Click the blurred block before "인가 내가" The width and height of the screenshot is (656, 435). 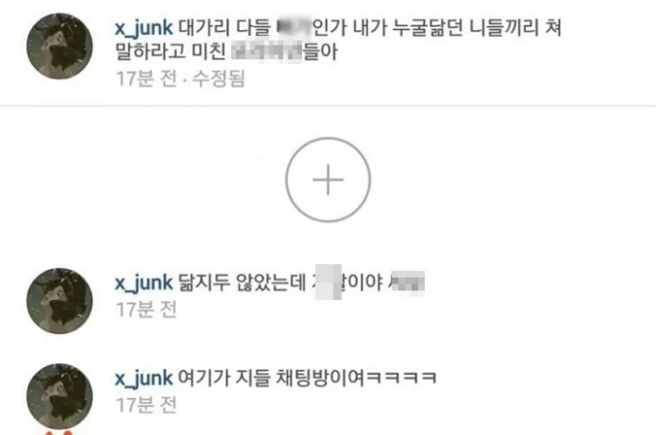point(295,28)
